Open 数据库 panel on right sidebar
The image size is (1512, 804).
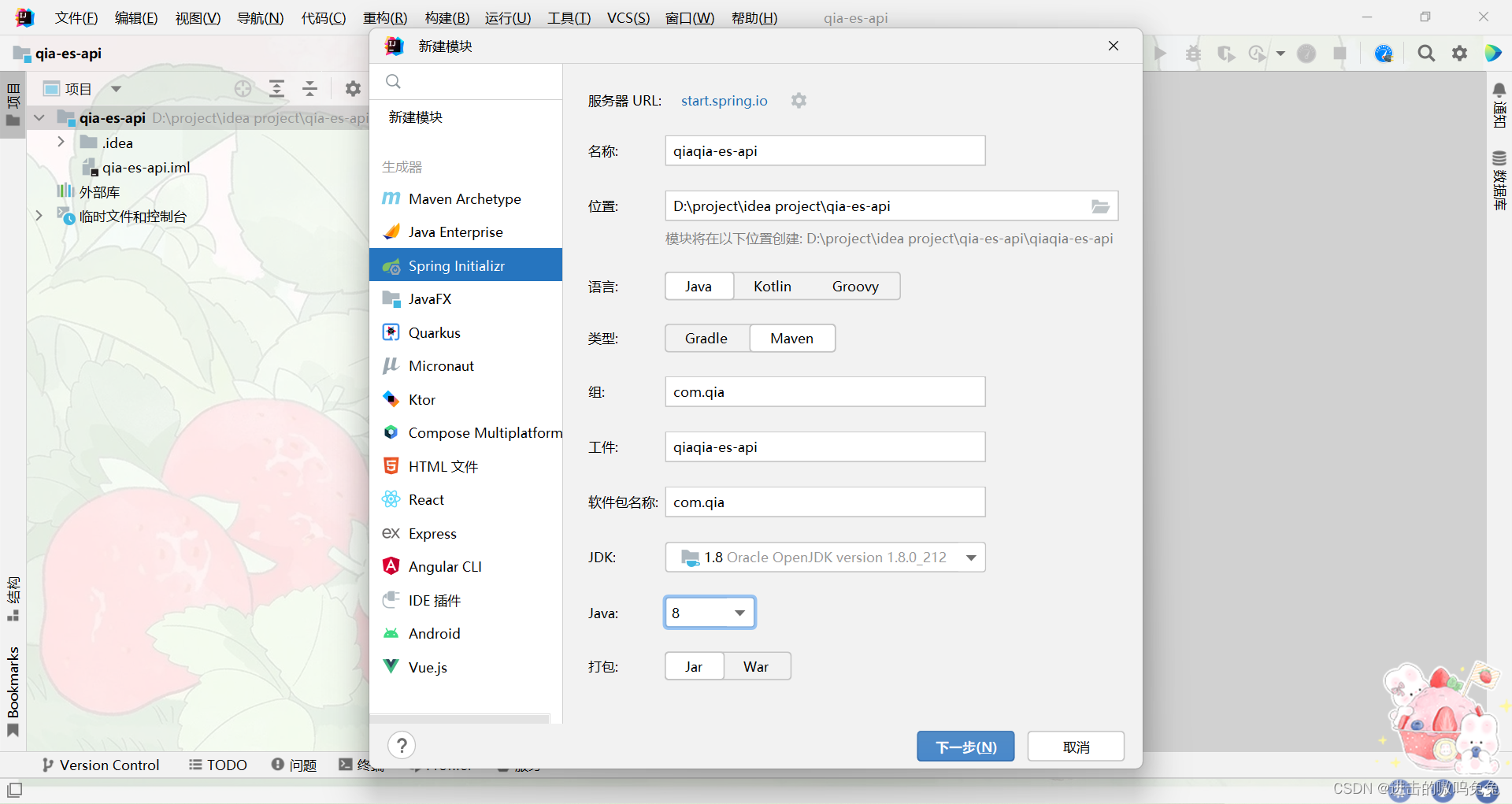[1499, 180]
